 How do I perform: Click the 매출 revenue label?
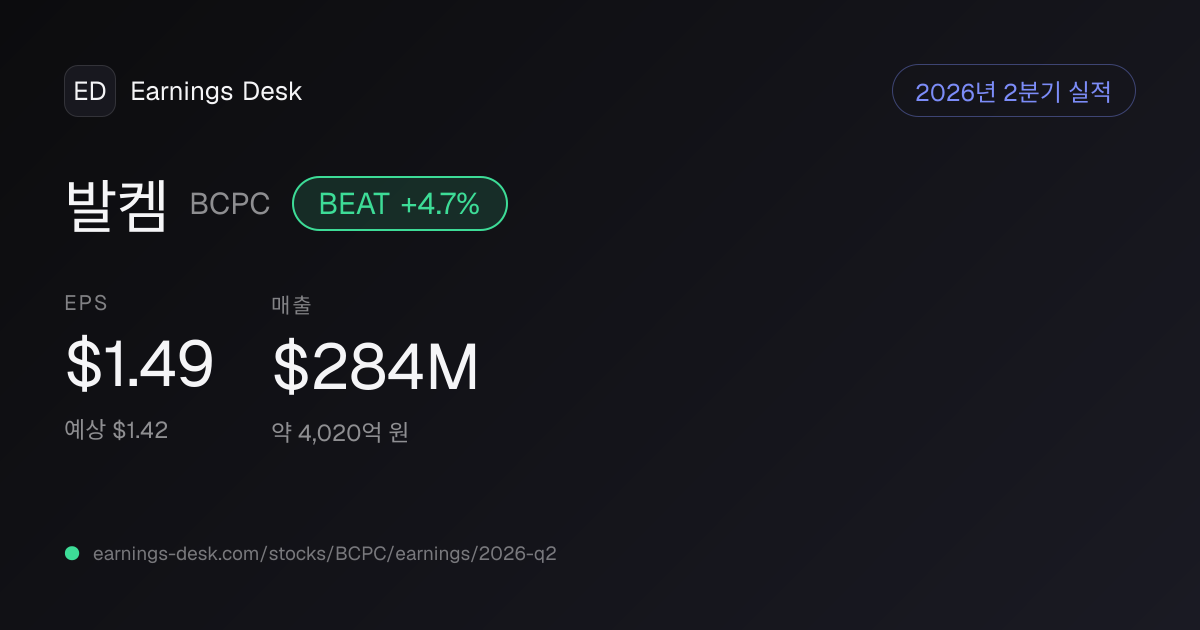coord(291,305)
